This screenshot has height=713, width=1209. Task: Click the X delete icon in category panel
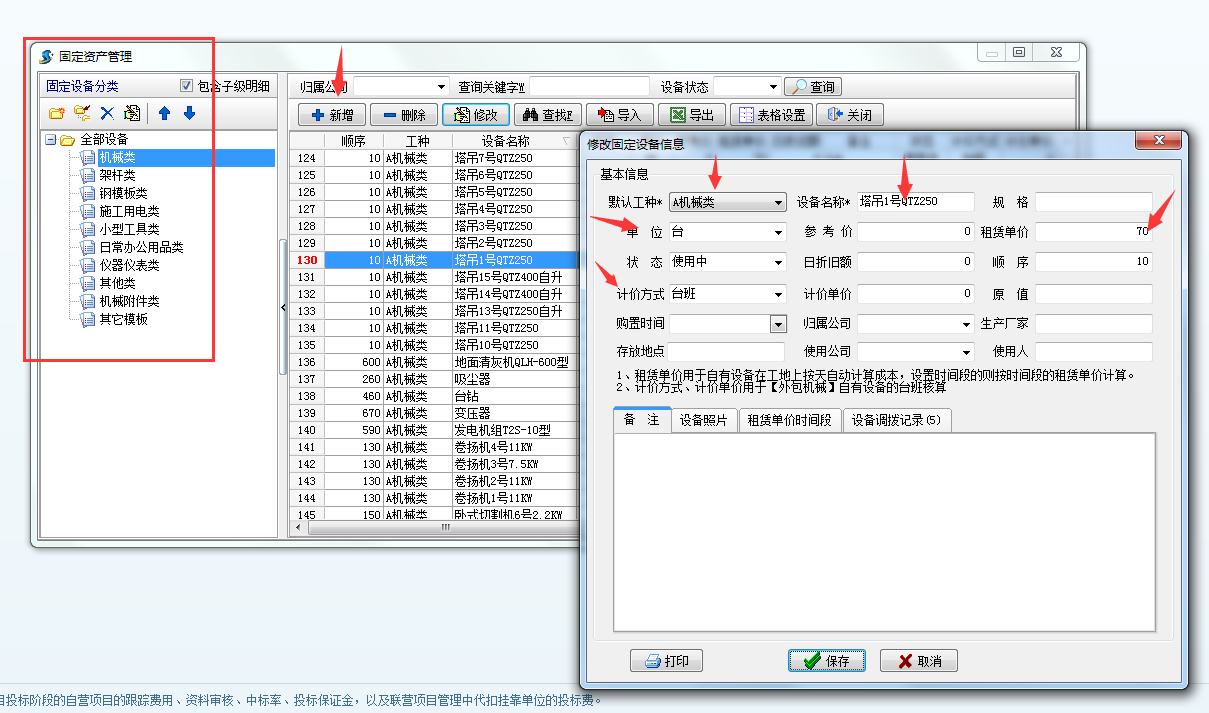tap(110, 112)
